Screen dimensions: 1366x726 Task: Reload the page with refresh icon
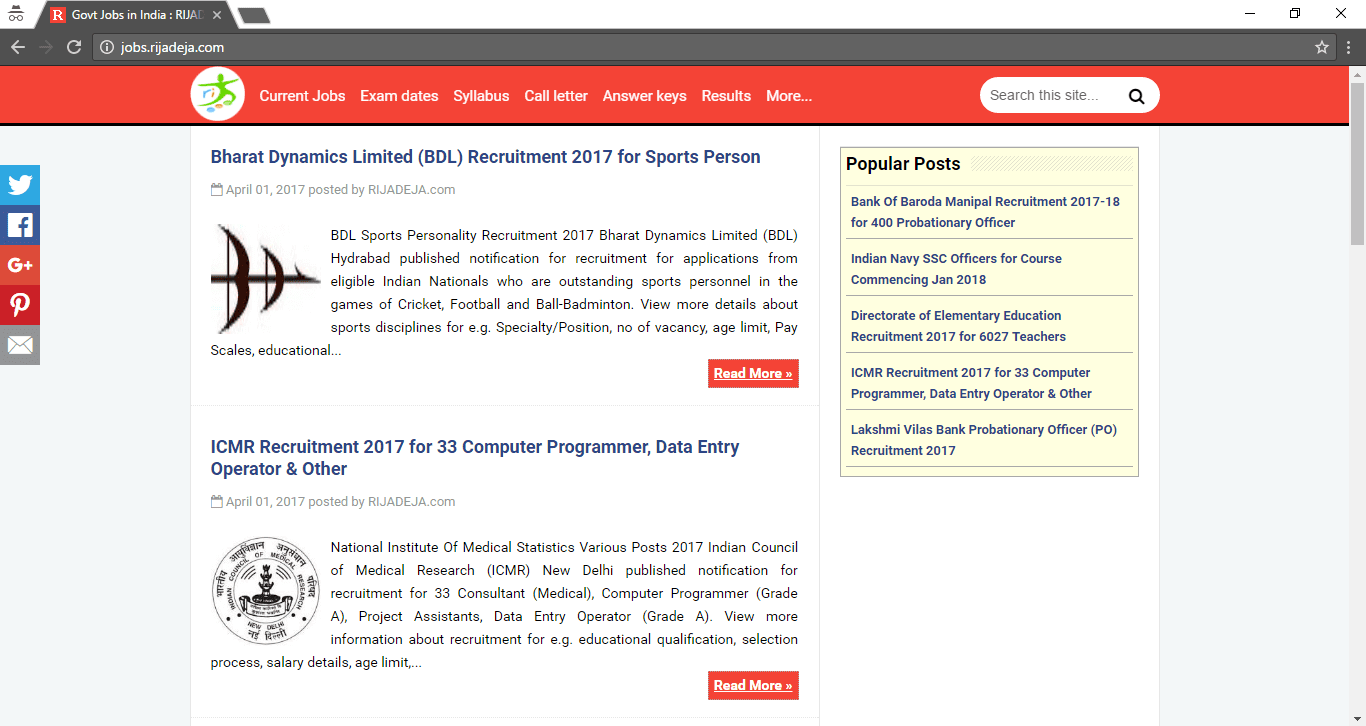point(74,47)
